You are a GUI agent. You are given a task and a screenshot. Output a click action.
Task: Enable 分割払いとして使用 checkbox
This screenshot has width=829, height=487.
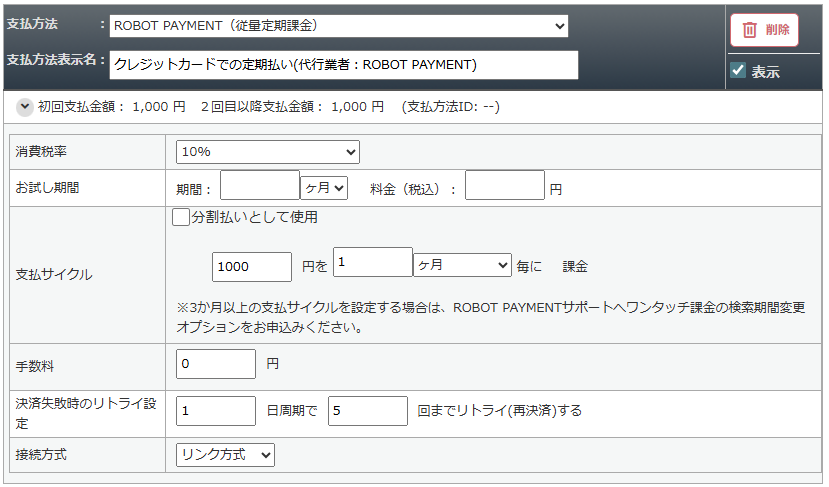[x=181, y=217]
